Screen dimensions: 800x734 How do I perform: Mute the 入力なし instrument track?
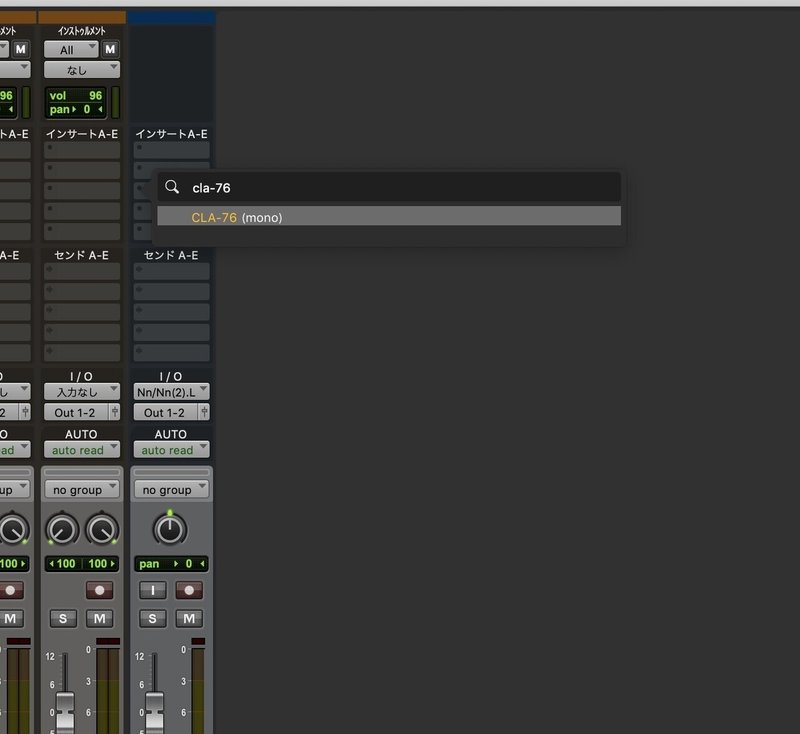tap(99, 619)
